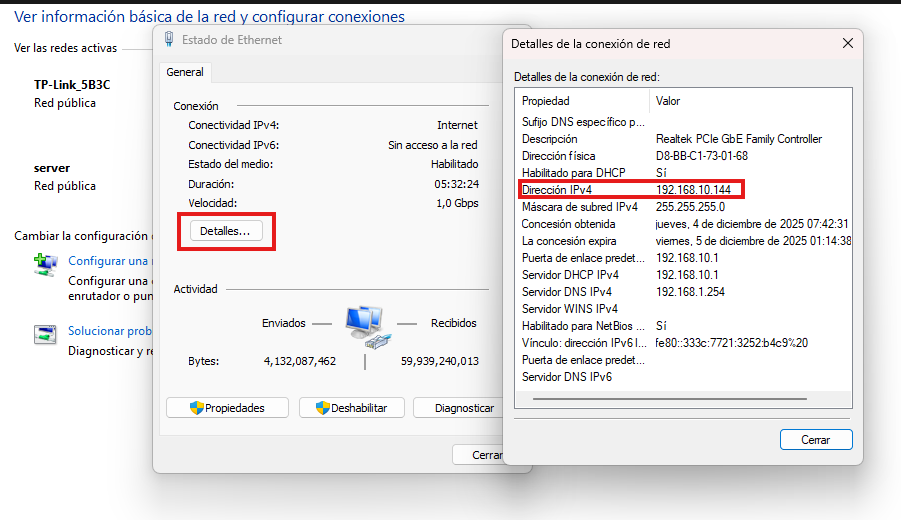This screenshot has width=901, height=520.
Task: Open the Detalles... button
Action: point(225,231)
